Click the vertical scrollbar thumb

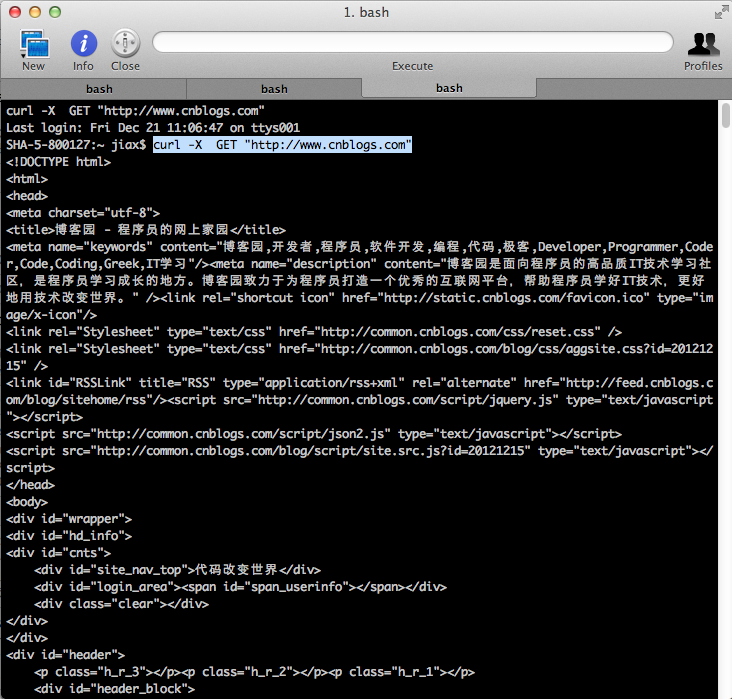pos(725,117)
